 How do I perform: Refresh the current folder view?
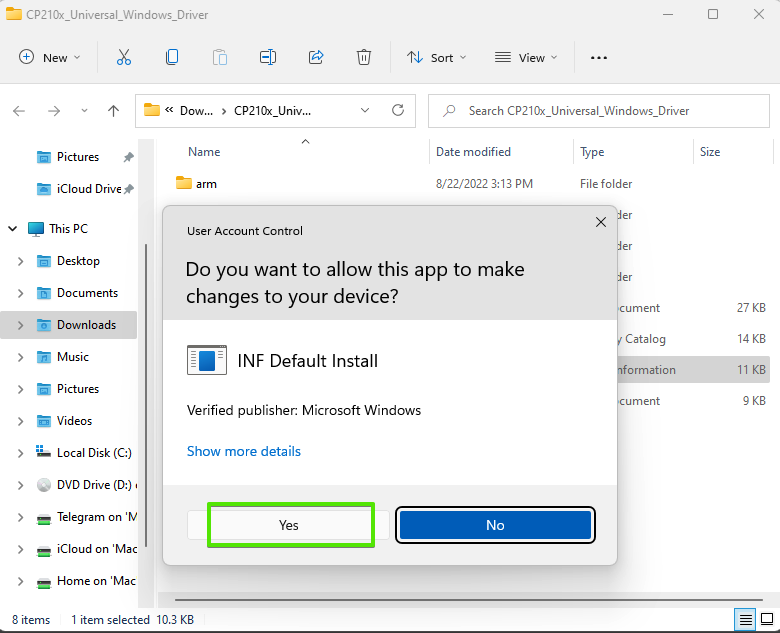coord(398,110)
